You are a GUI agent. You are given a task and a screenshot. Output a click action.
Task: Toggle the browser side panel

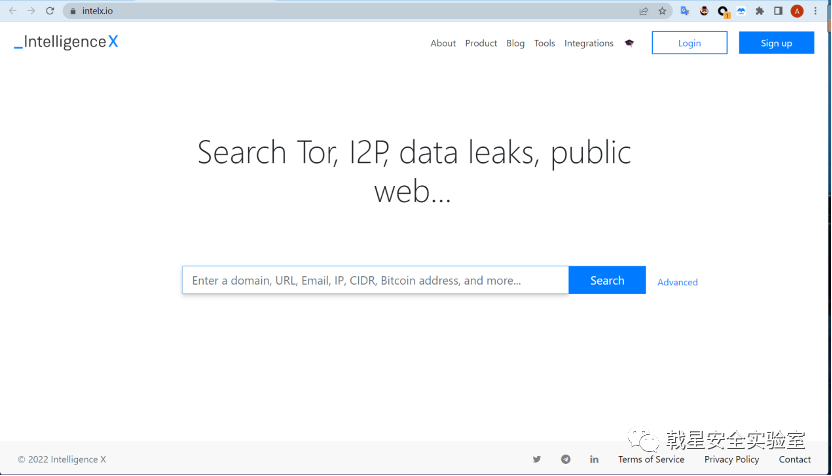click(778, 11)
